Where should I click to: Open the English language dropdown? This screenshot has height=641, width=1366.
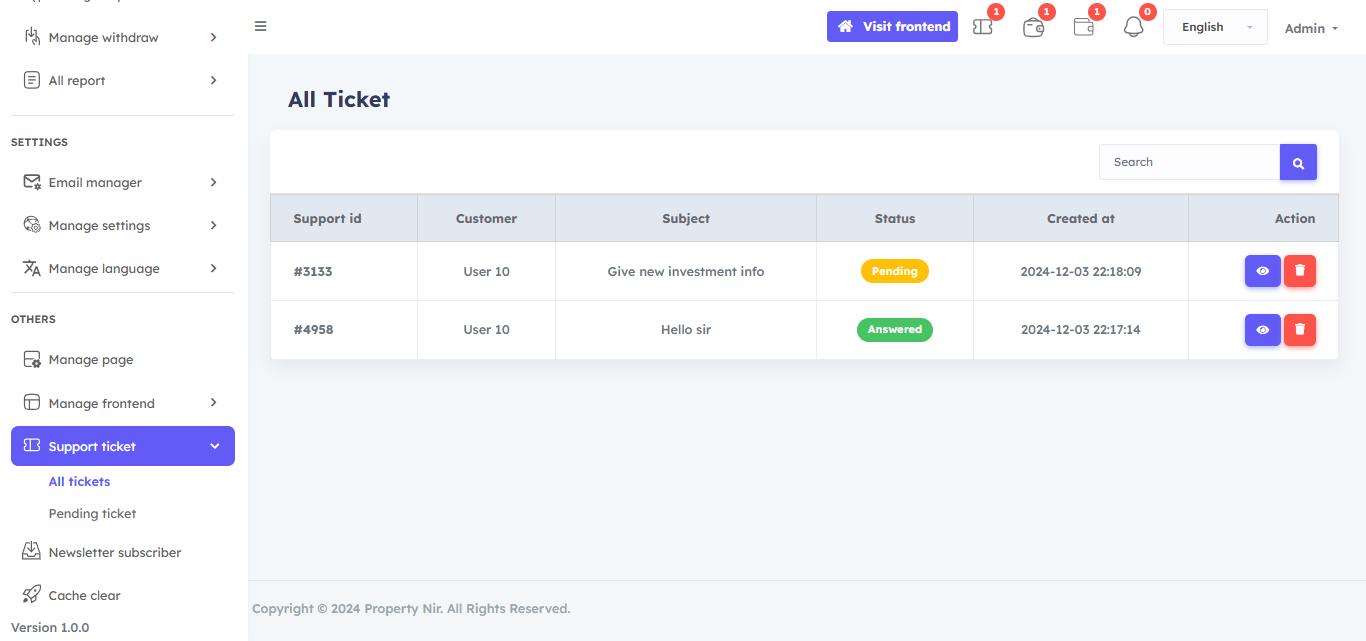coord(1215,27)
